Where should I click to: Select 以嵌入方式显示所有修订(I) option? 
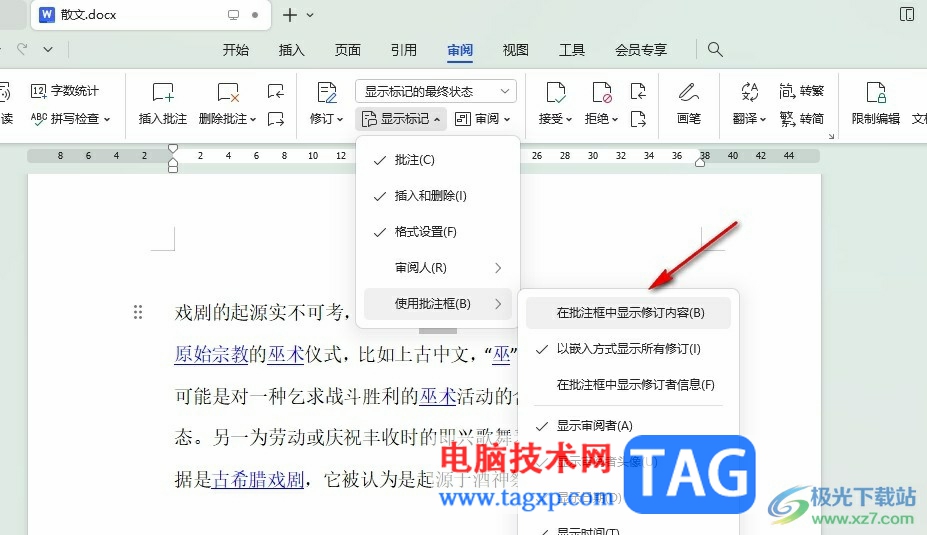[x=628, y=349]
